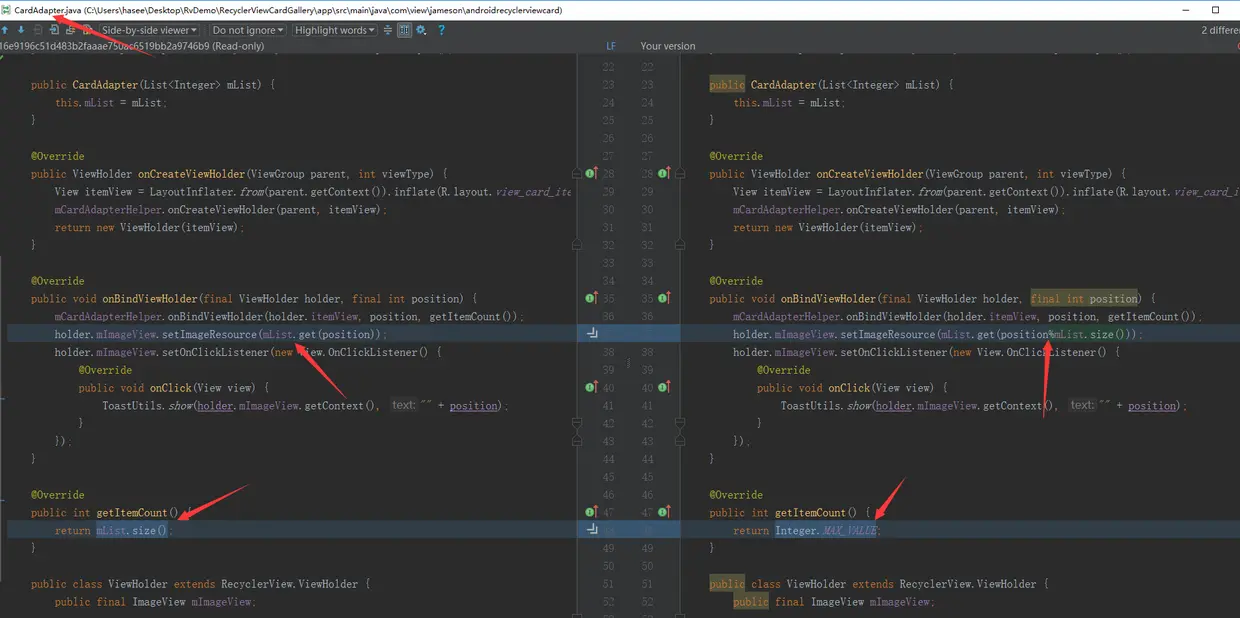Click Integer.MAX_VALUE in right pane
1240x618 pixels.
tap(828, 530)
